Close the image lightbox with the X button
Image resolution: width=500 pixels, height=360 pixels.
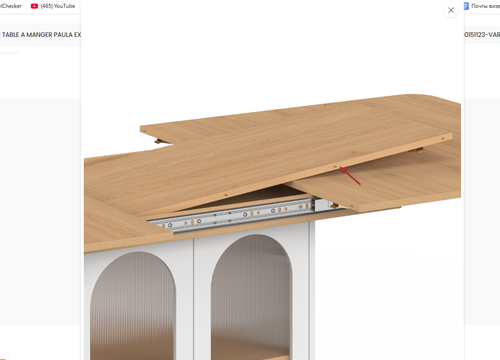point(451,10)
